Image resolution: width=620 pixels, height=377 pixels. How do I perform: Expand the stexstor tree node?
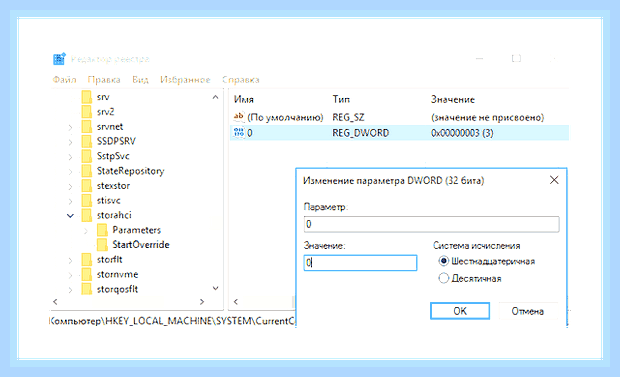click(x=70, y=186)
